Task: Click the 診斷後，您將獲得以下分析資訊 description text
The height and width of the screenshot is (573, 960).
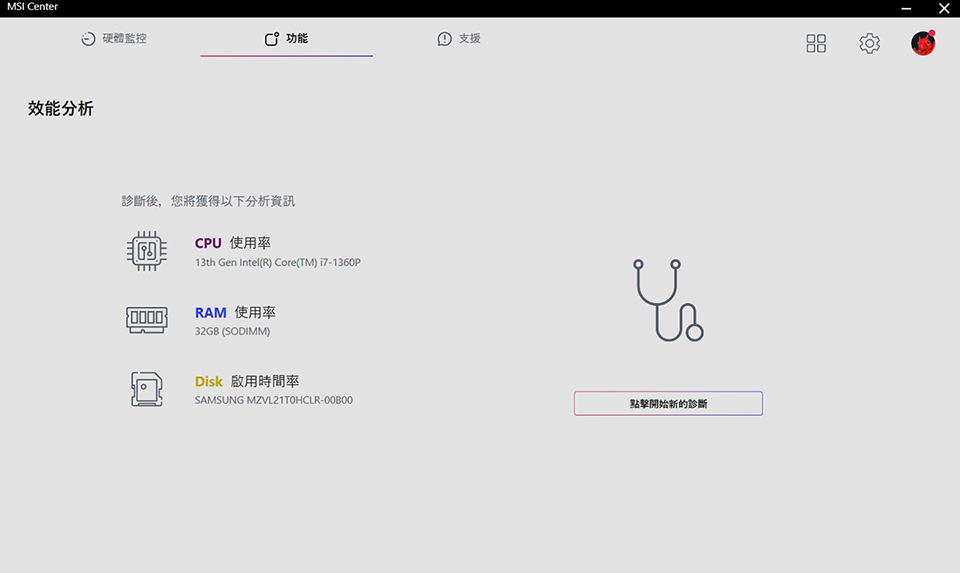Action: (208, 201)
